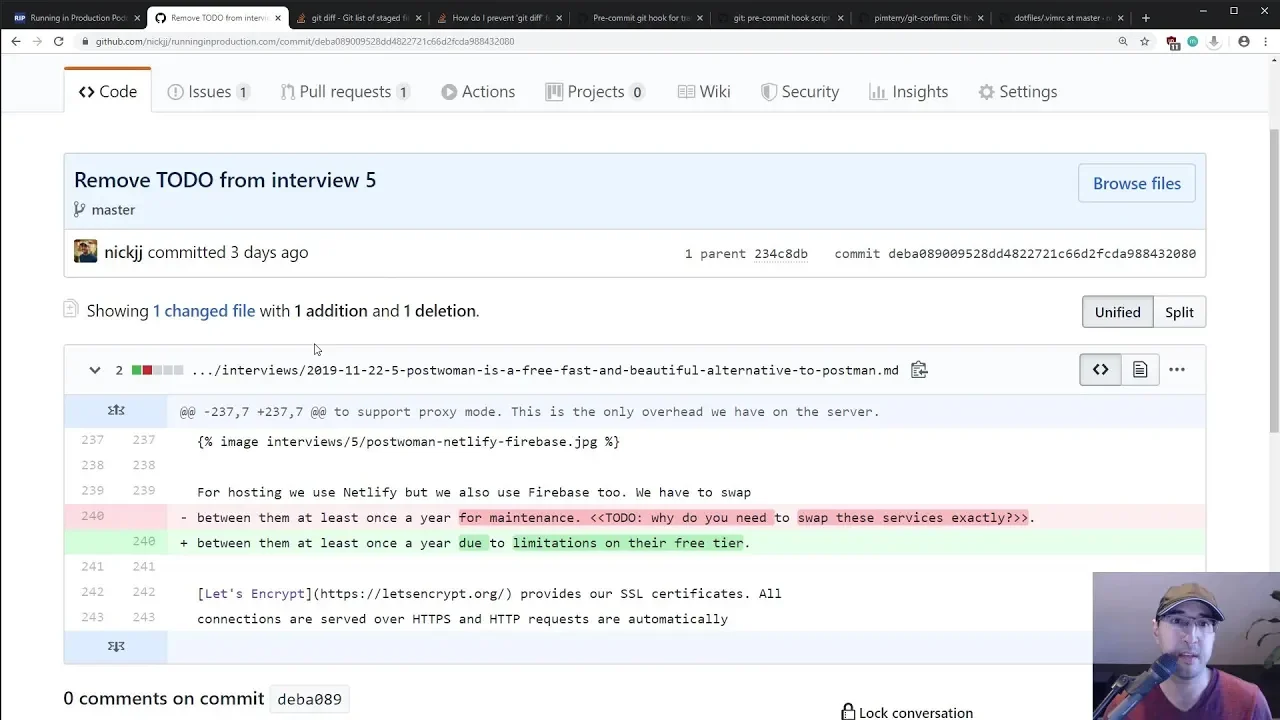The height and width of the screenshot is (720, 1280).
Task: Click added line number 240
Action: (143, 541)
